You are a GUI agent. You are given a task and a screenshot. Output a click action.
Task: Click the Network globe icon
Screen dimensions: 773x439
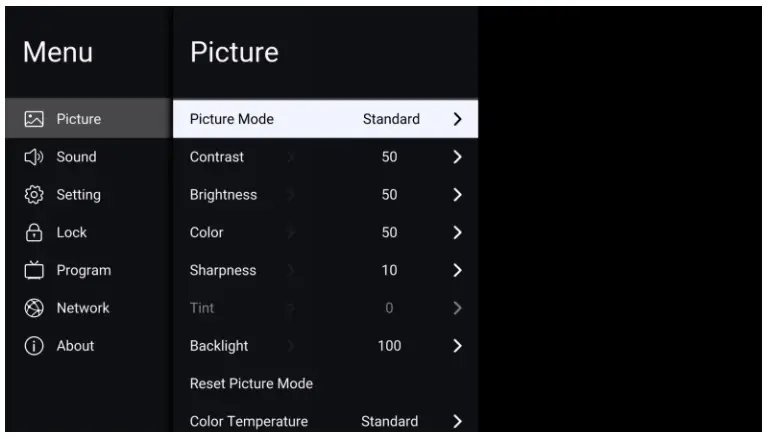[32, 308]
